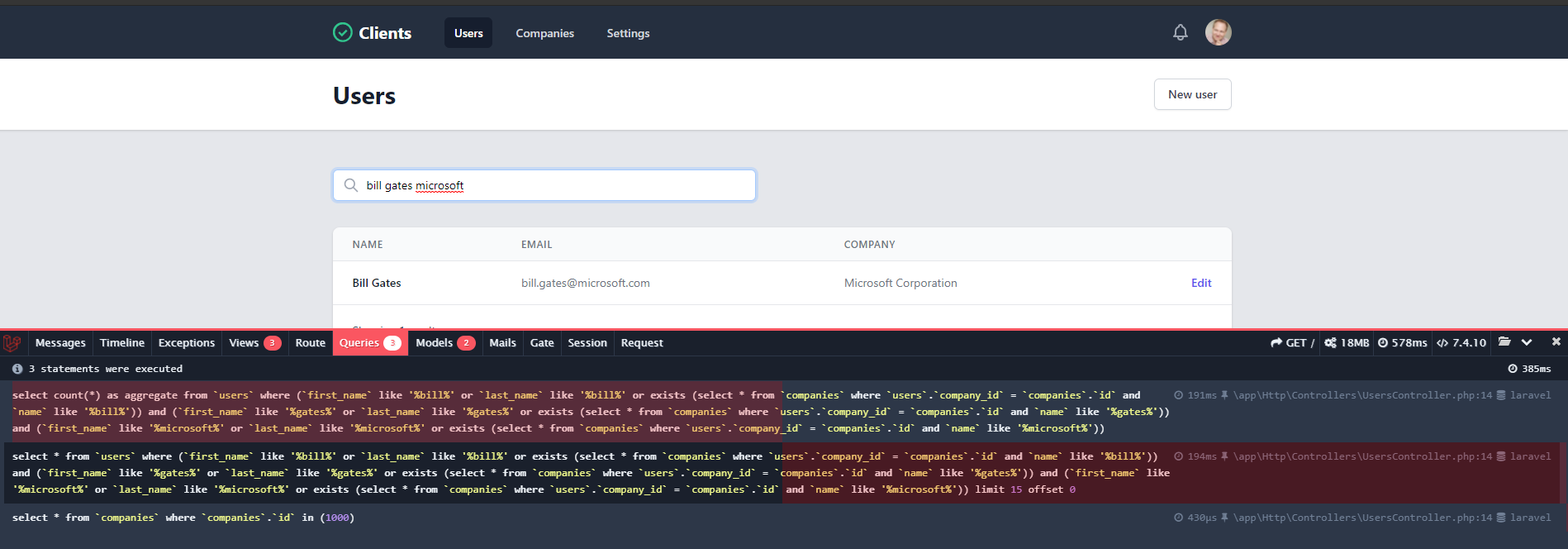Click UsersController.php:14 path of 191ms query
Viewport: 1568px width, 549px height.
click(x=1362, y=395)
